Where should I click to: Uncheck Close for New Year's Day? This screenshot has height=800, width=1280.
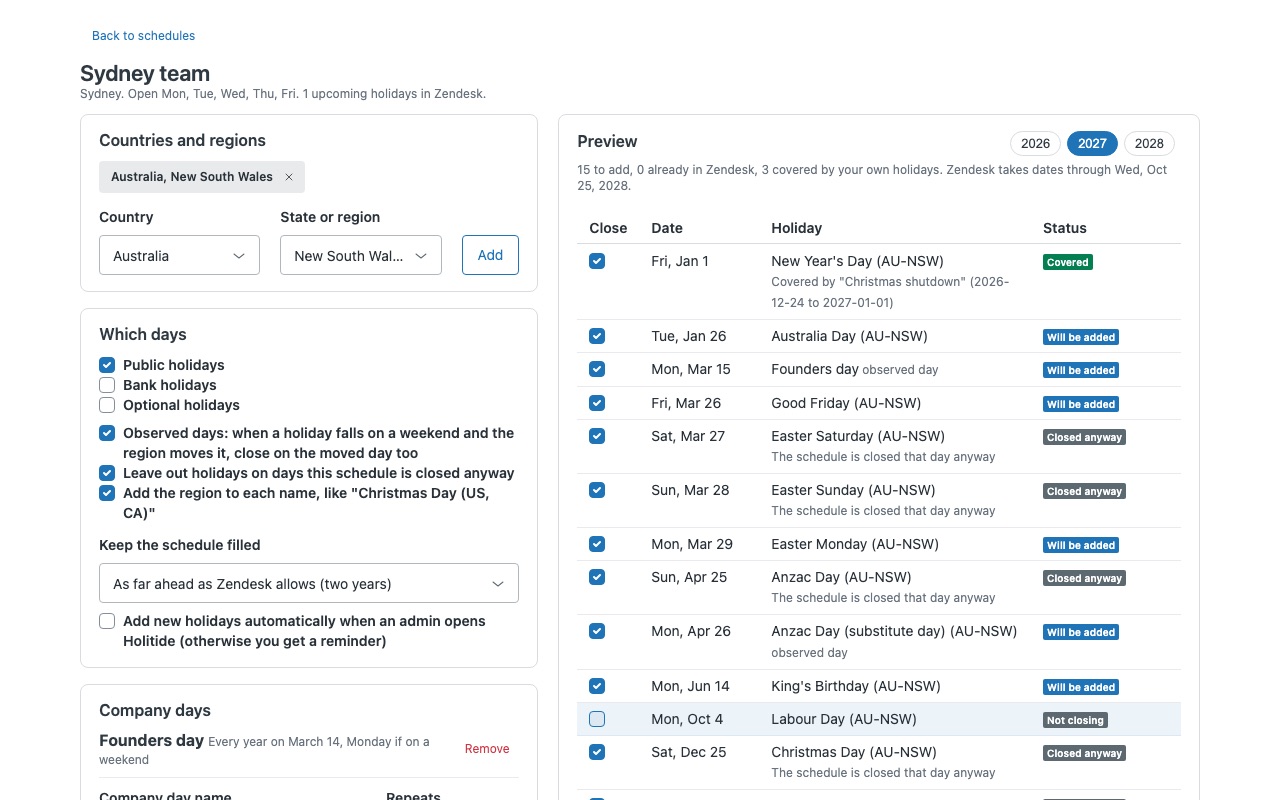(597, 261)
